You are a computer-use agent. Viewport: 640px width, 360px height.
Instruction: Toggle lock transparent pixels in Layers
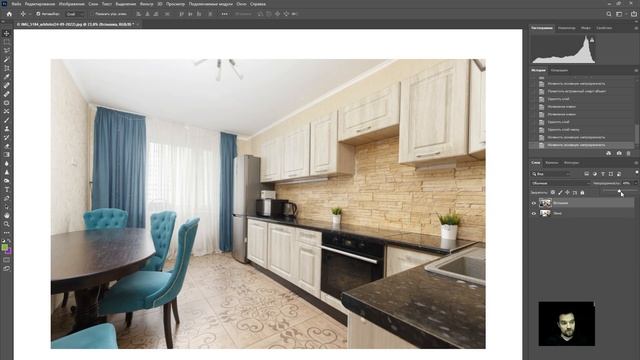[553, 192]
